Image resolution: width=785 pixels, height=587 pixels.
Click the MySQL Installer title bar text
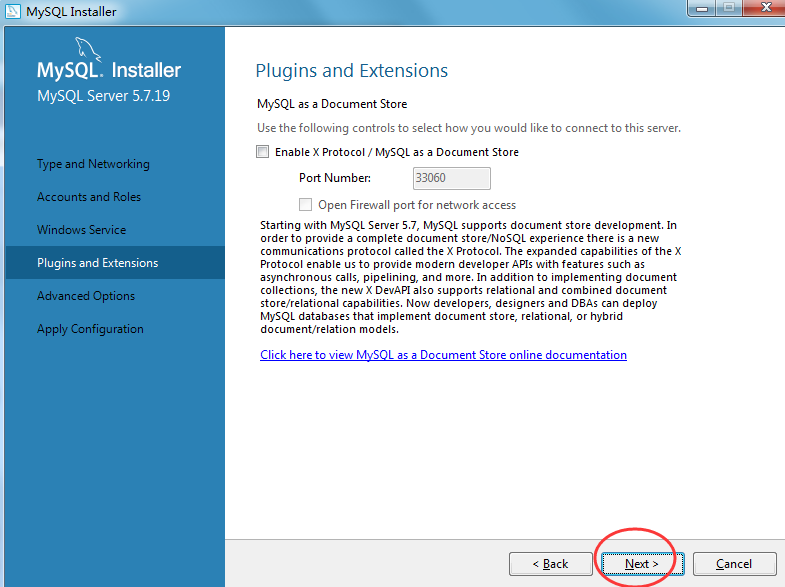pos(71,12)
